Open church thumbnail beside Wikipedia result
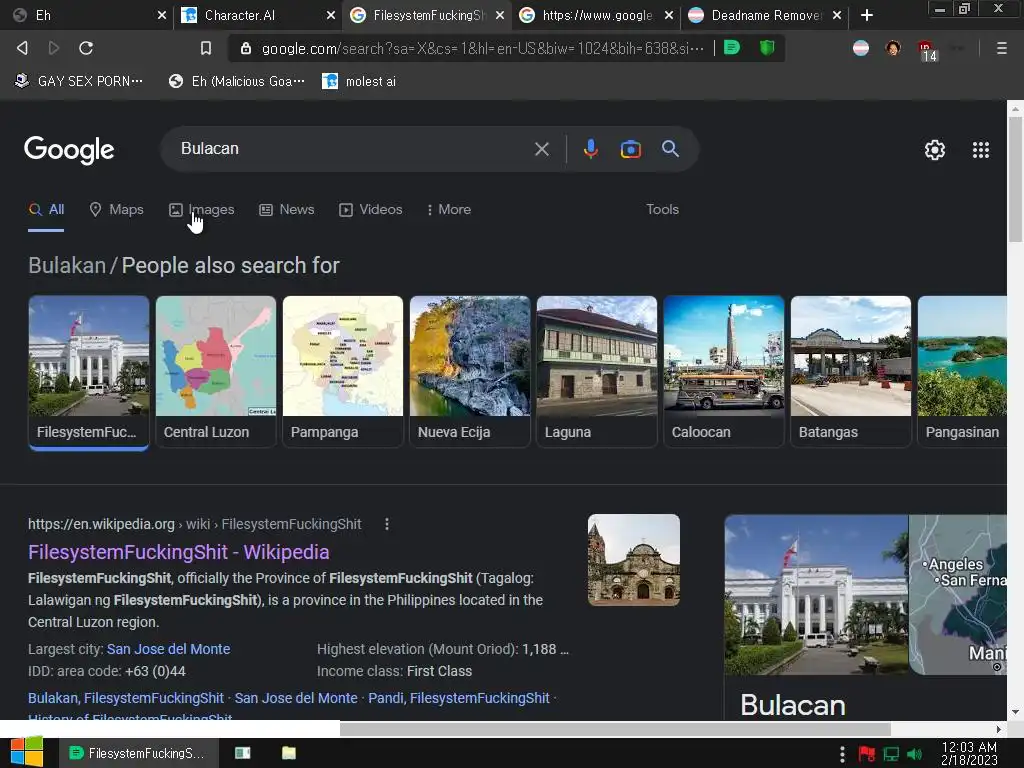Viewport: 1024px width, 768px height. pyautogui.click(x=633, y=560)
